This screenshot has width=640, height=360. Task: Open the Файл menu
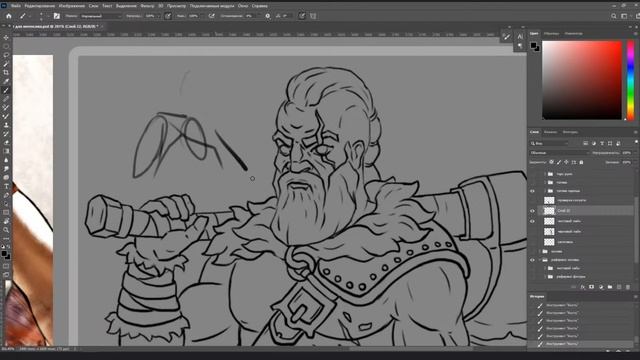[16, 6]
